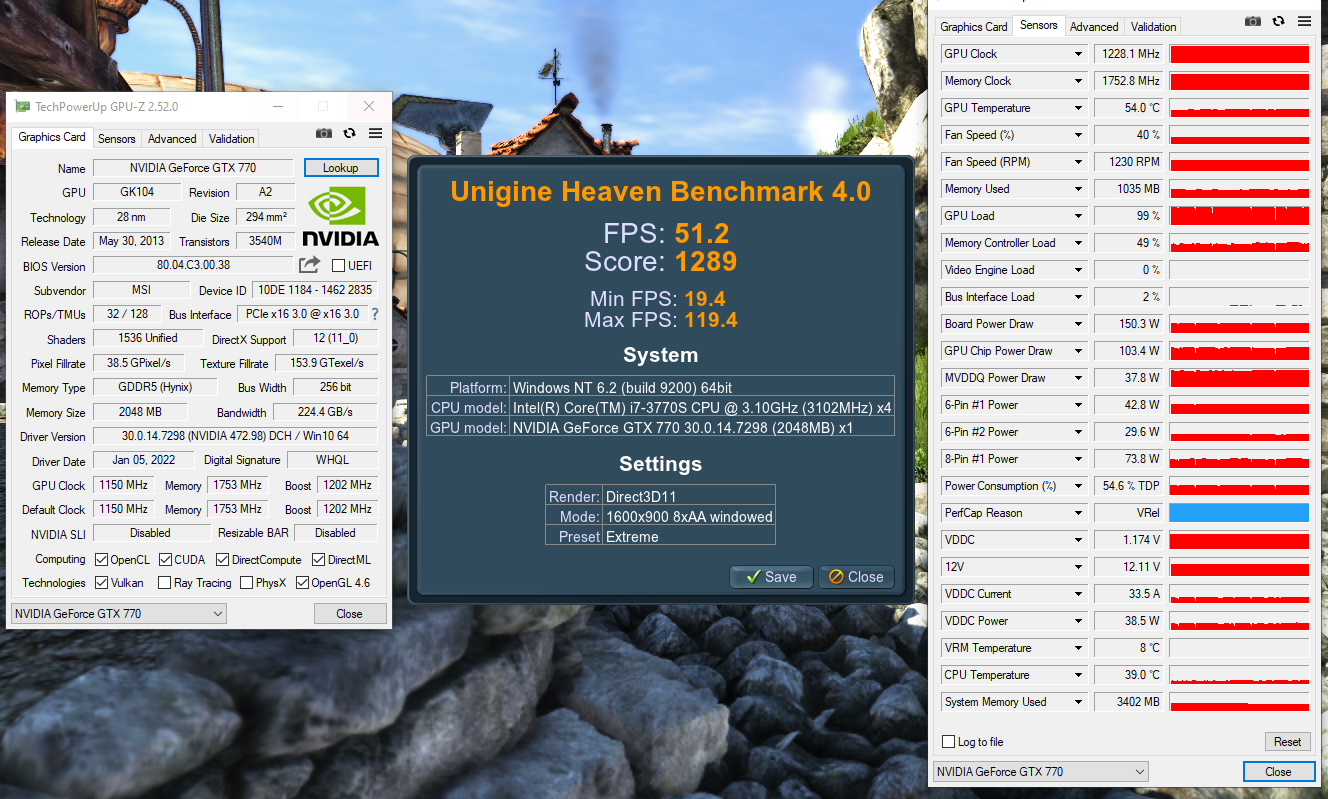Take a screenshot via camera icon in Graphics Card window
Image resolution: width=1328 pixels, height=799 pixels.
324,133
